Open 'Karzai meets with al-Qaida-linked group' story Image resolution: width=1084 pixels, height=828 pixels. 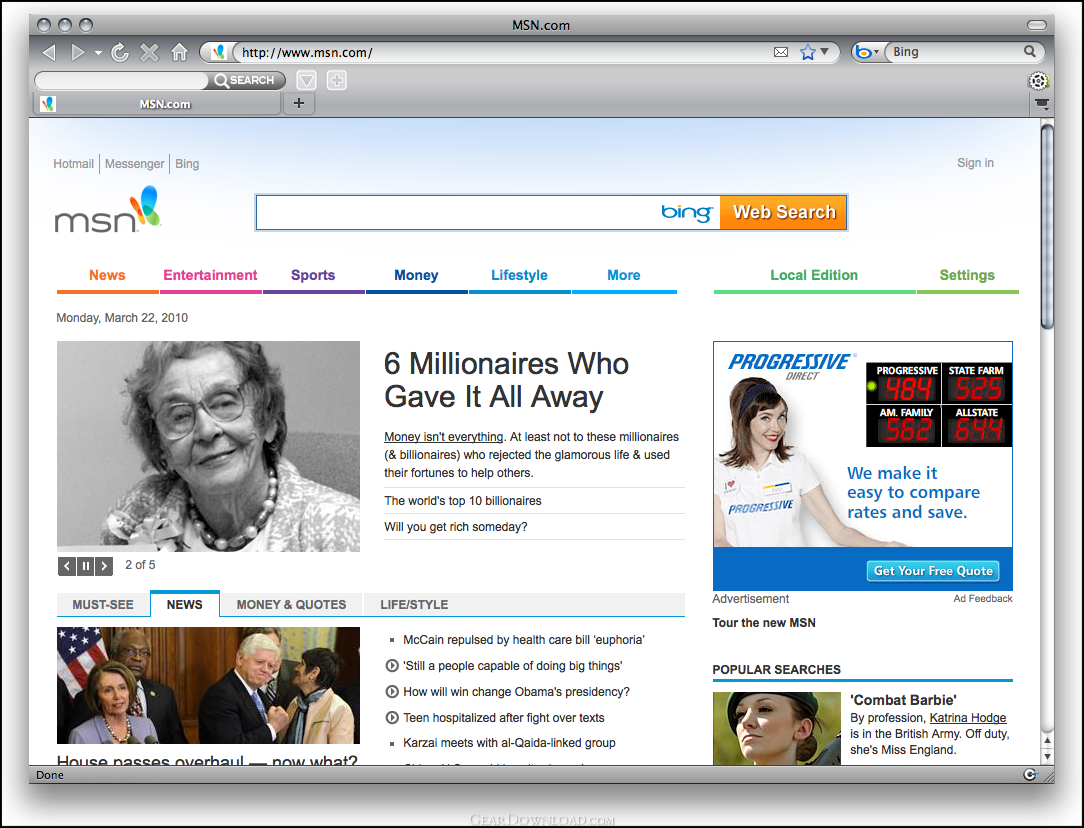(509, 743)
